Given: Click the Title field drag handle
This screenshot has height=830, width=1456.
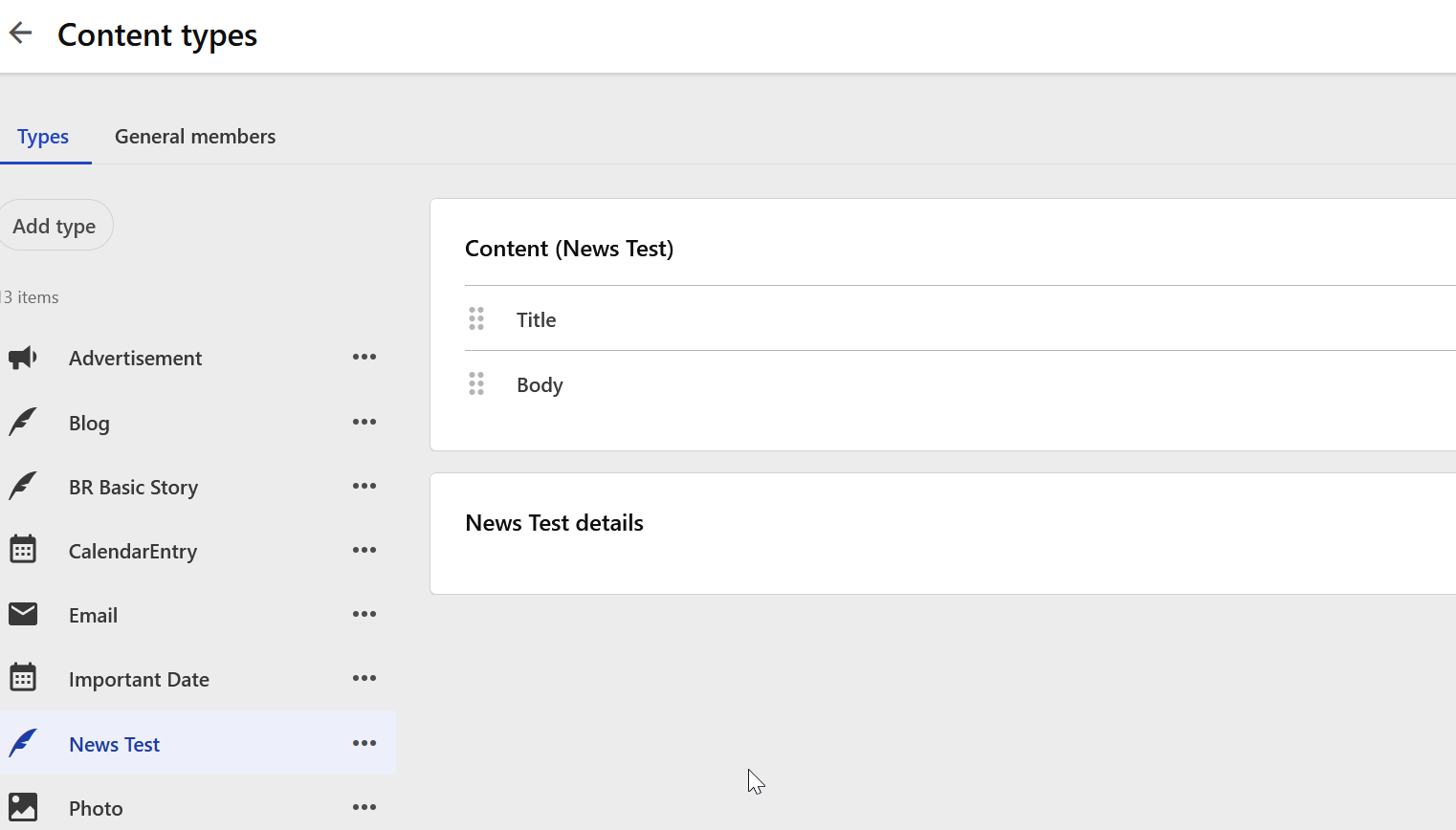Looking at the screenshot, I should (x=476, y=318).
